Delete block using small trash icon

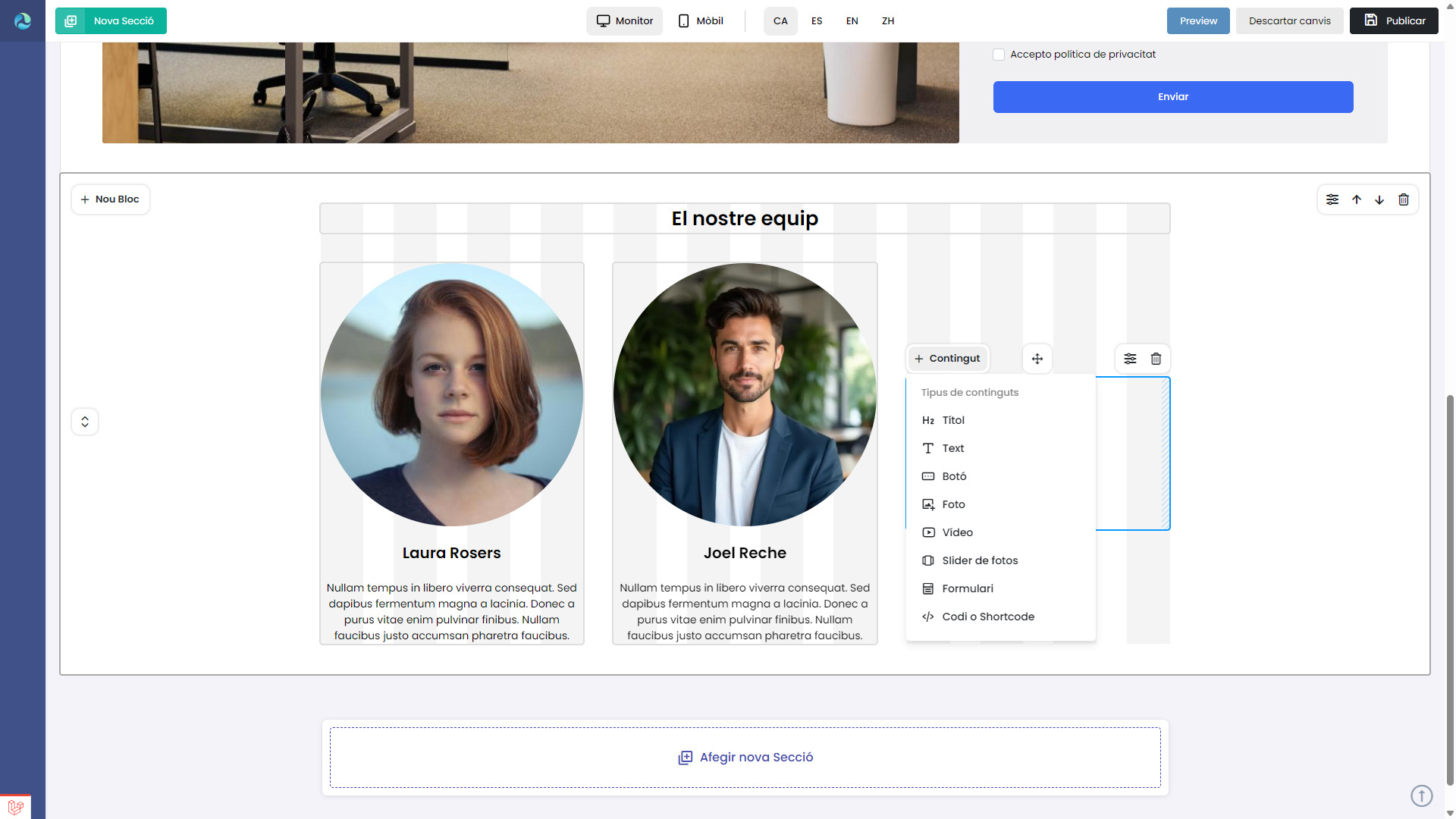1156,359
